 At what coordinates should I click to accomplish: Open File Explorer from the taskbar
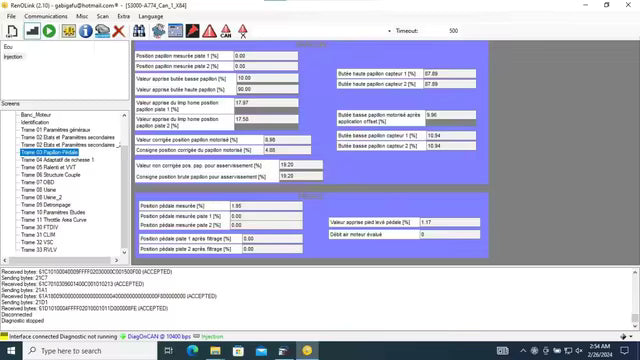pos(216,351)
